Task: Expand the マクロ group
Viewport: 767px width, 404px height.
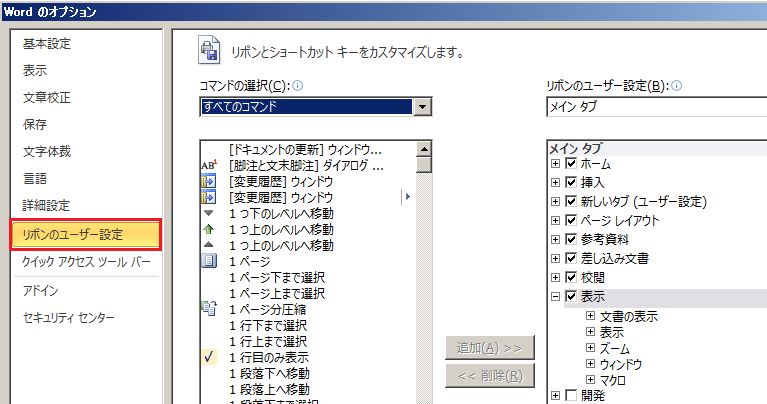Action: [x=590, y=380]
